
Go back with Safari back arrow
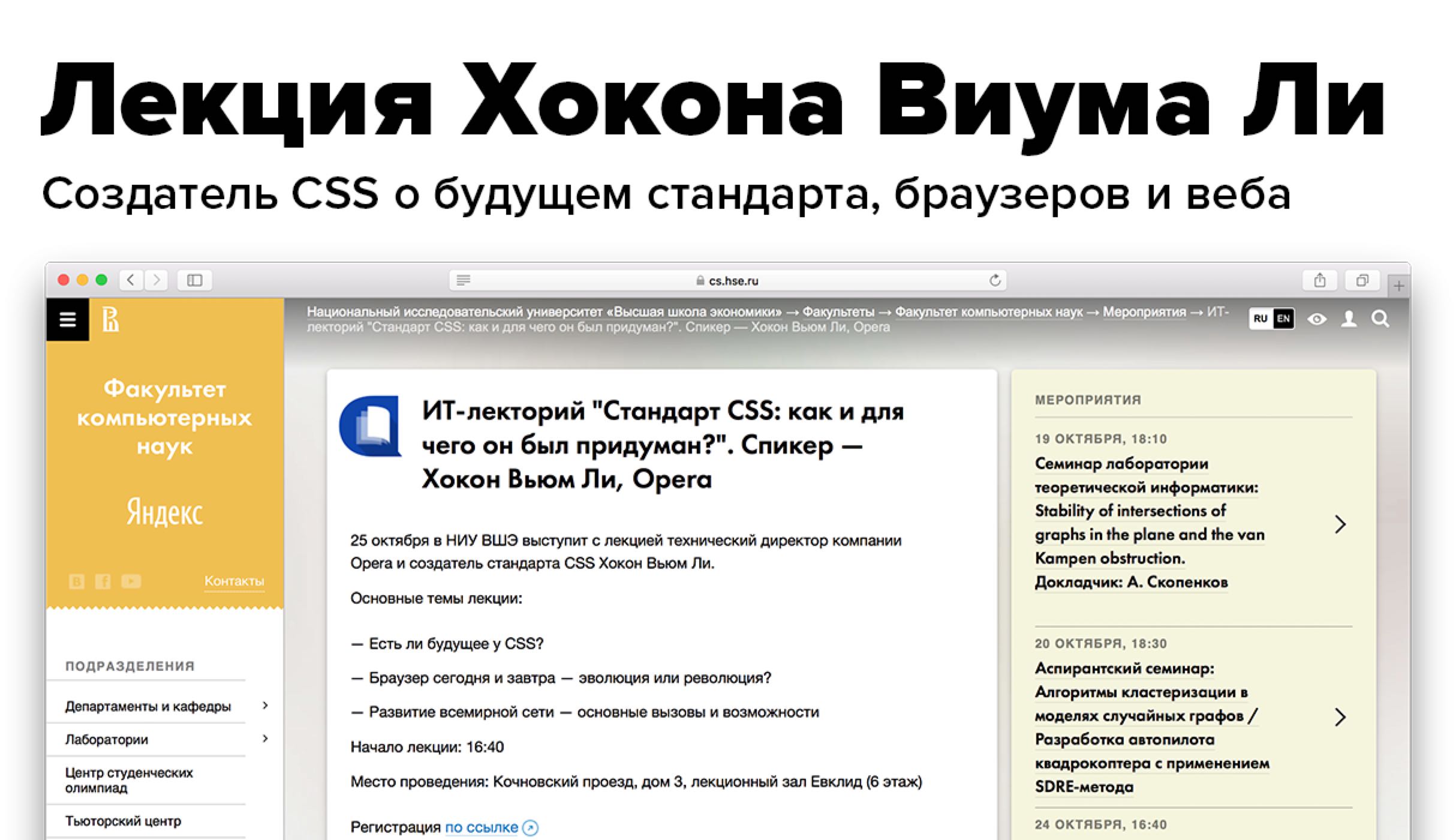pos(131,280)
